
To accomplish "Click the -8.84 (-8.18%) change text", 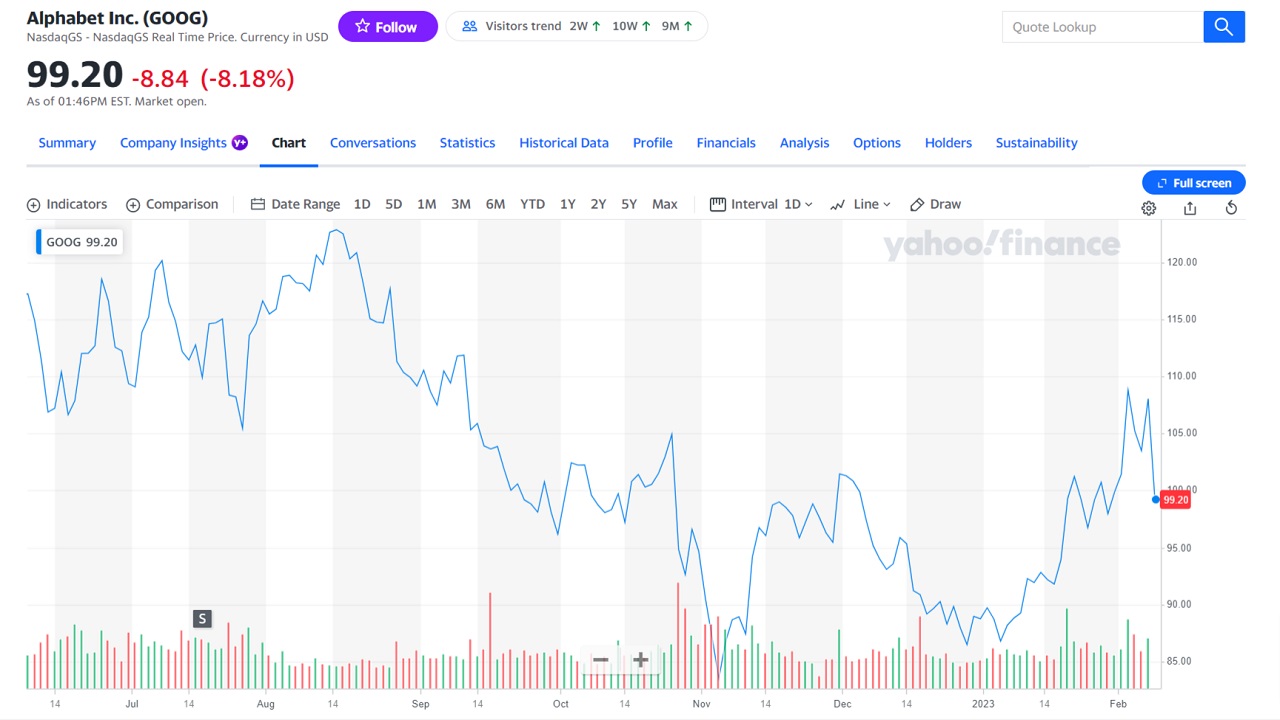I will point(213,78).
